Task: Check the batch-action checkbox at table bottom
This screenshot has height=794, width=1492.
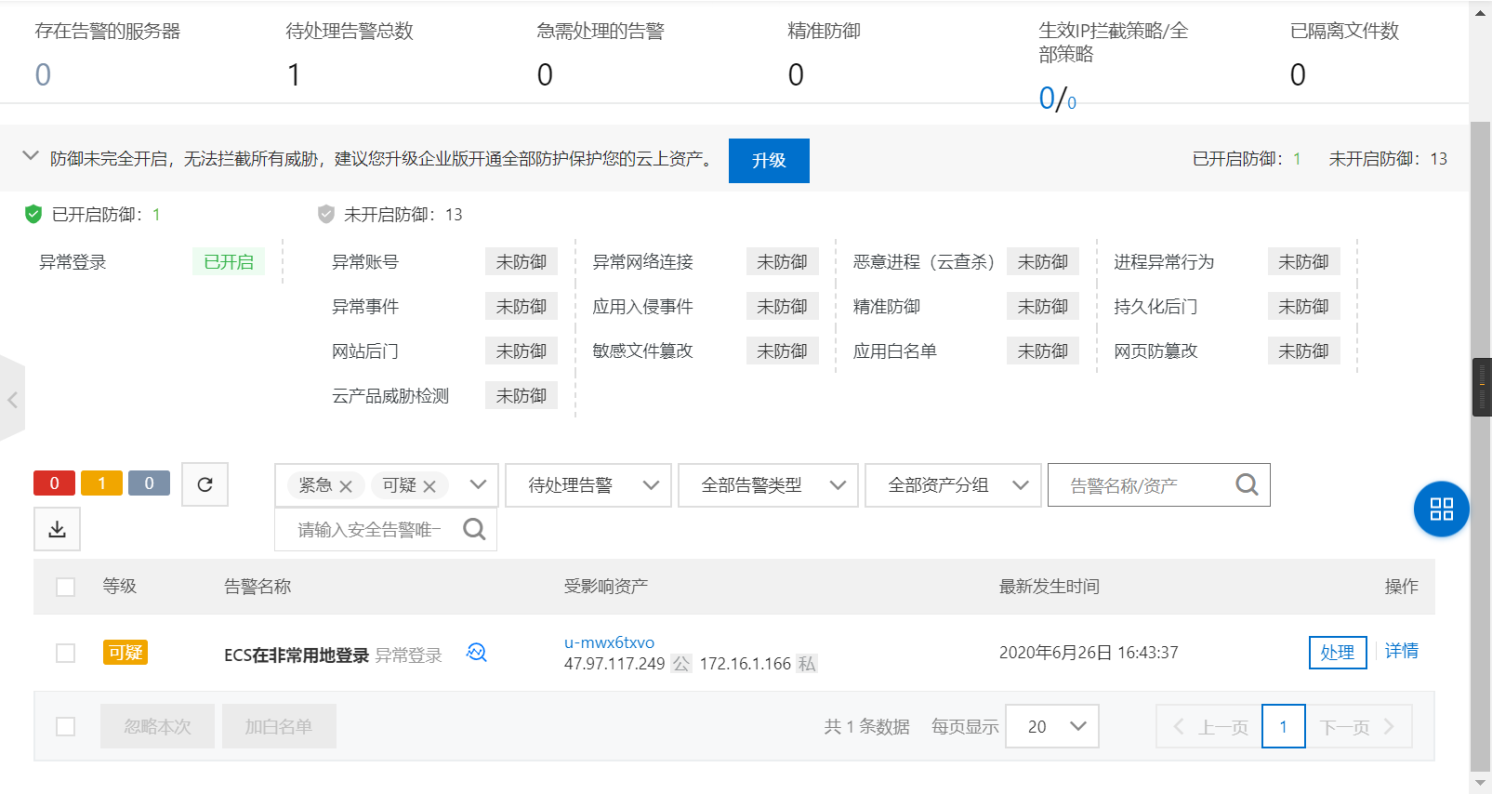Action: coord(65,726)
